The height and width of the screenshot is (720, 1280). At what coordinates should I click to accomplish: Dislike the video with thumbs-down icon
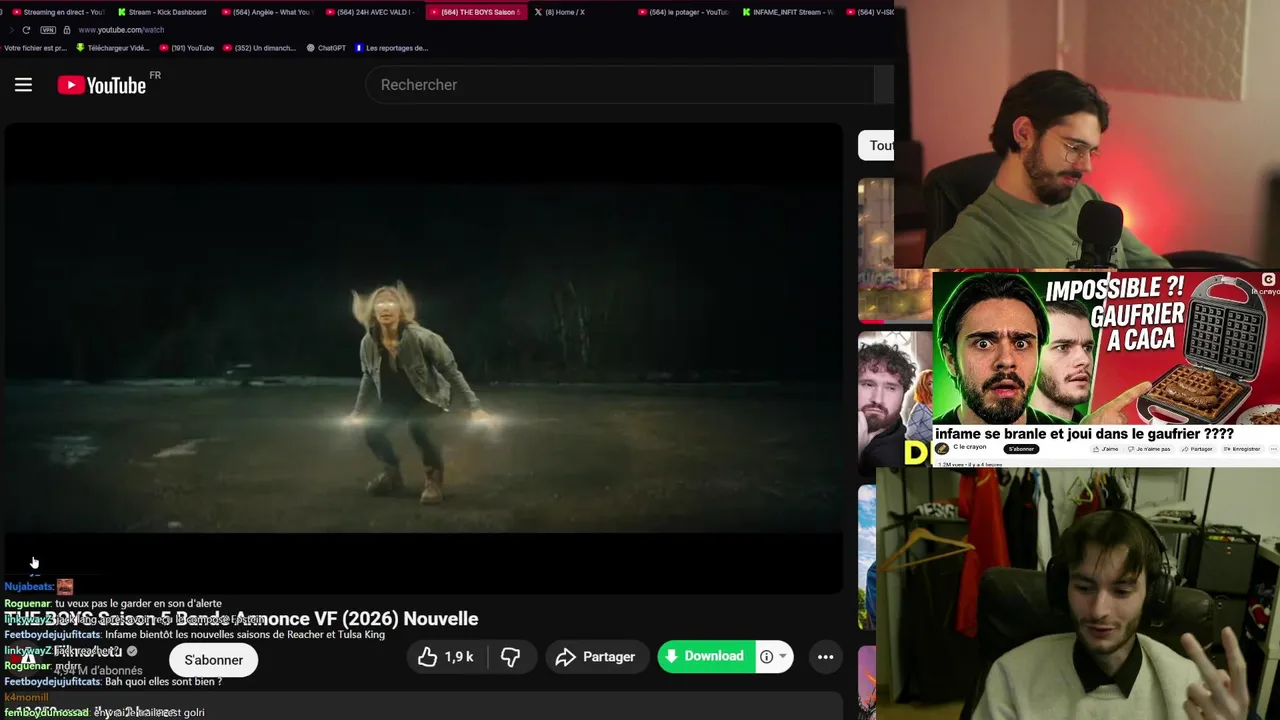tap(510, 657)
